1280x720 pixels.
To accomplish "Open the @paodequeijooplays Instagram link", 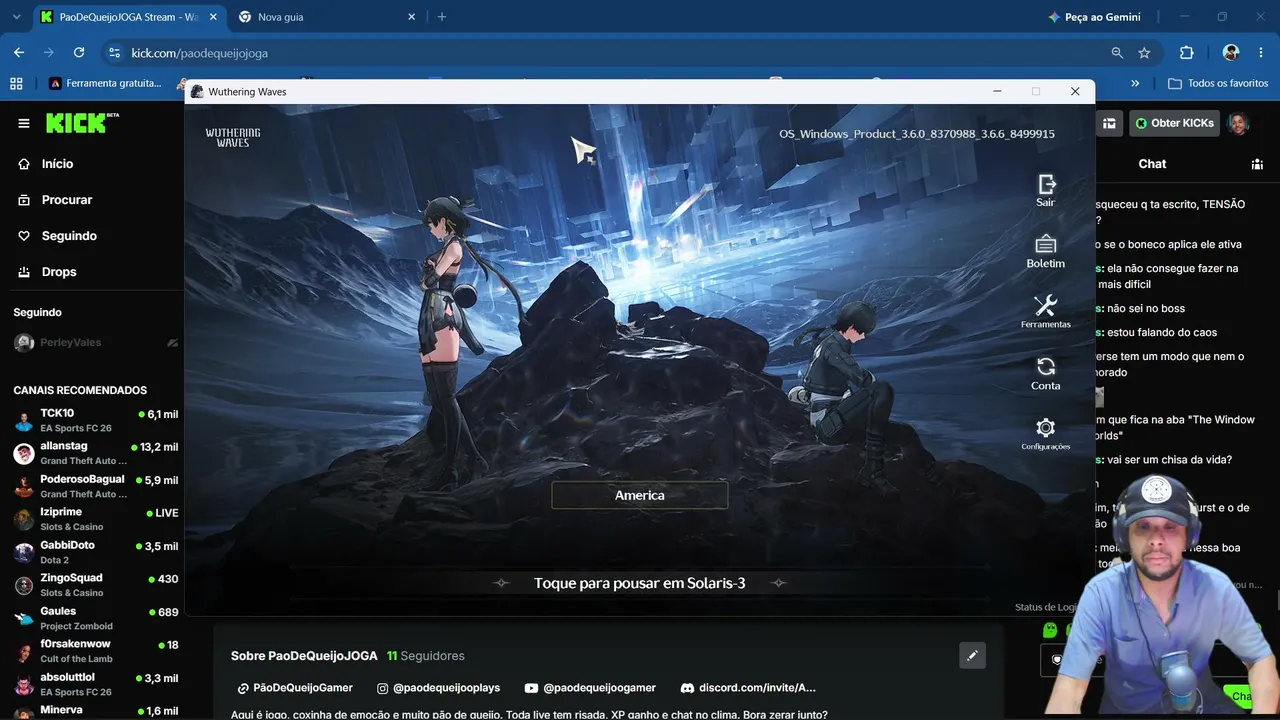I will click(438, 688).
